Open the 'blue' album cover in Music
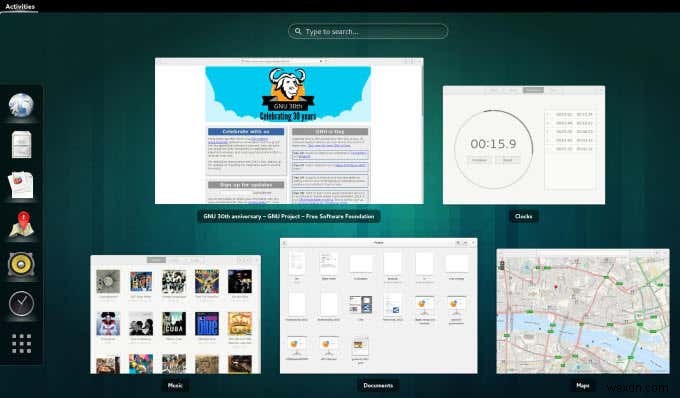Image resolution: width=680 pixels, height=398 pixels. [x=207, y=323]
